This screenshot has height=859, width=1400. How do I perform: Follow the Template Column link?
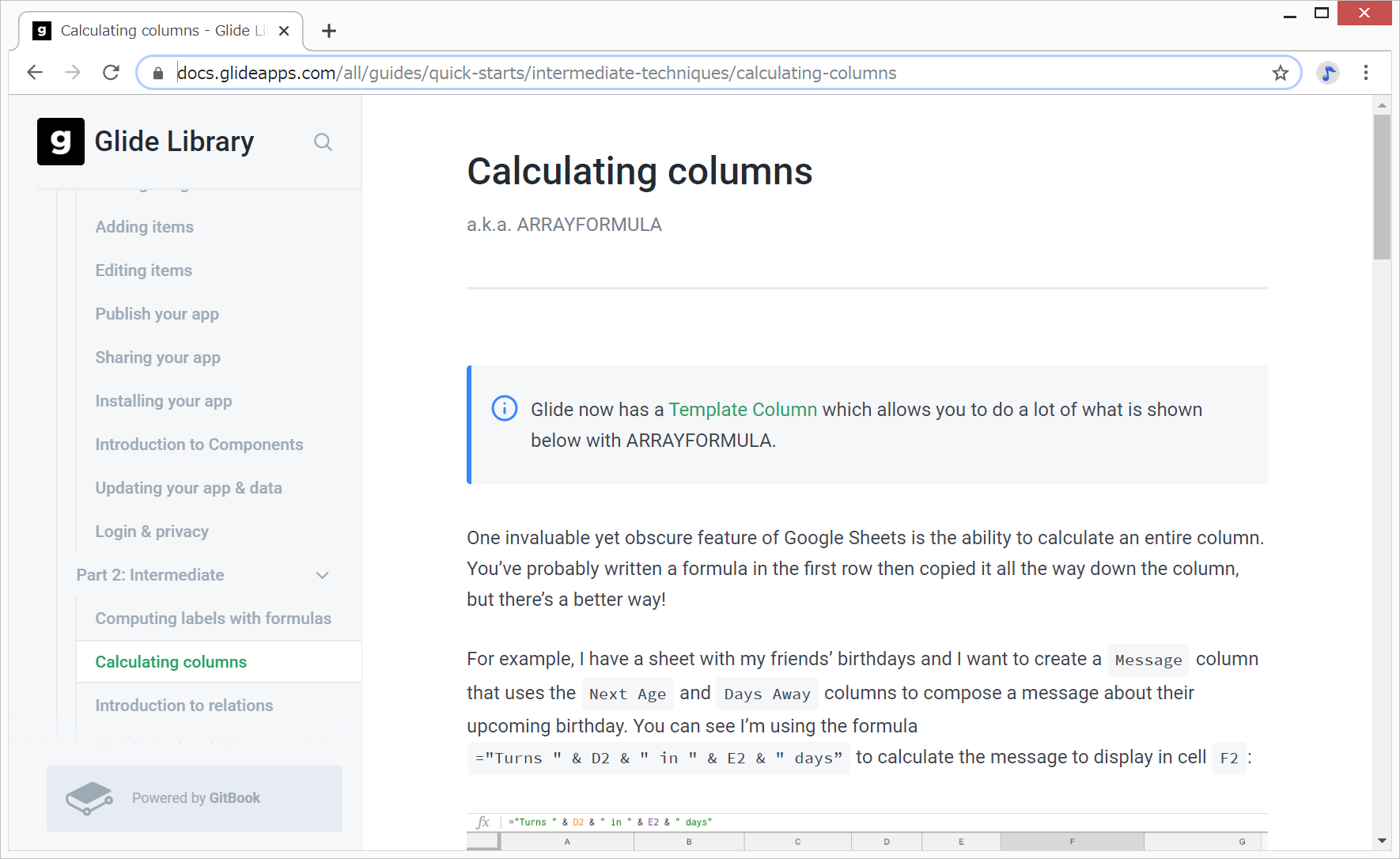click(743, 410)
